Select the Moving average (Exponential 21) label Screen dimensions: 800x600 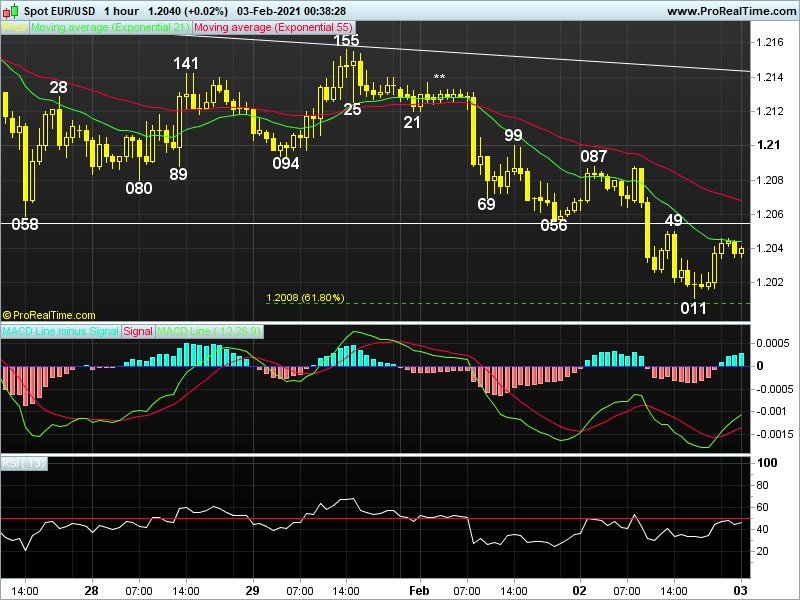(110, 29)
